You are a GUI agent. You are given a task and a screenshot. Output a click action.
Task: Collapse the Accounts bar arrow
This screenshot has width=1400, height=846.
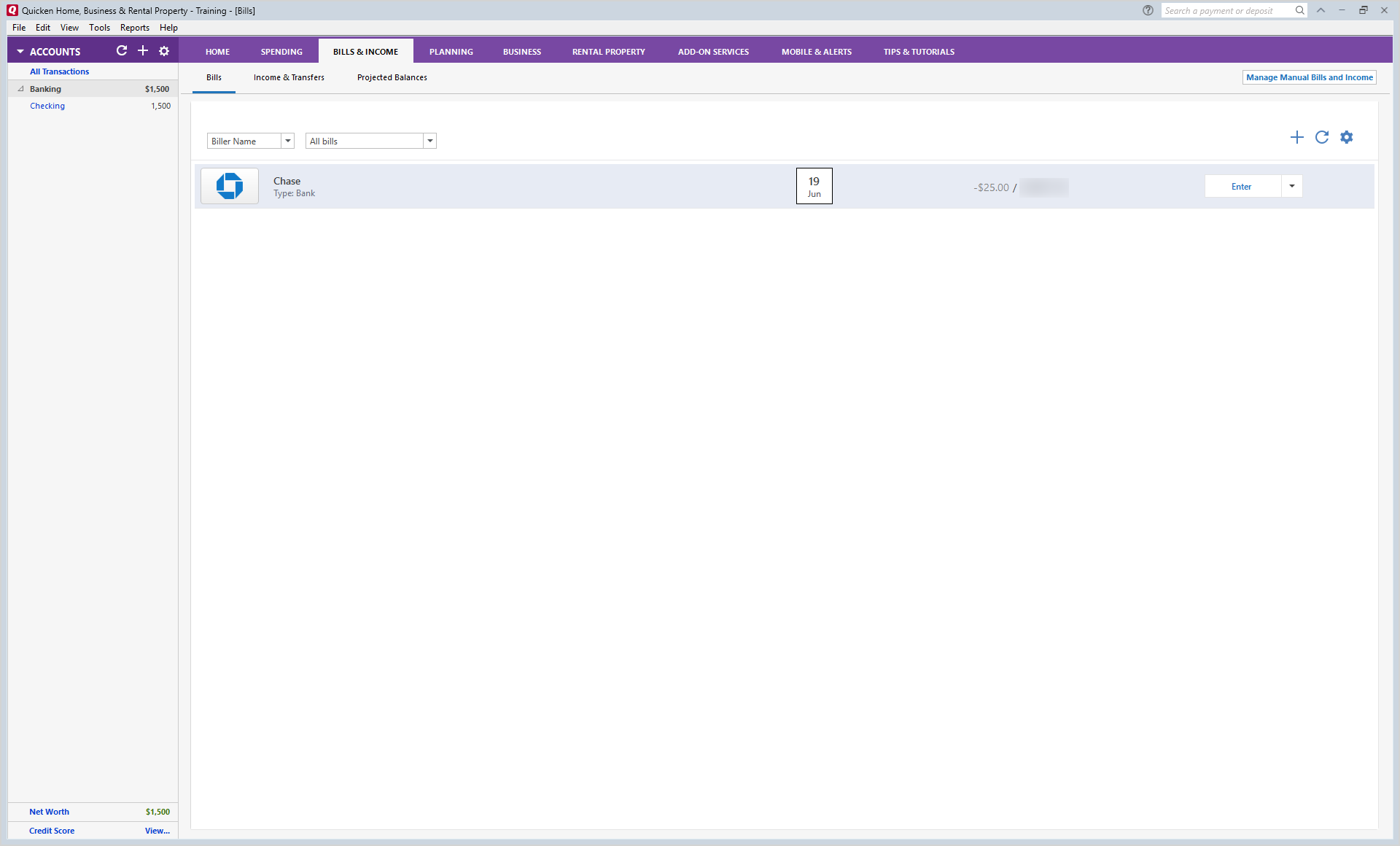click(x=20, y=52)
